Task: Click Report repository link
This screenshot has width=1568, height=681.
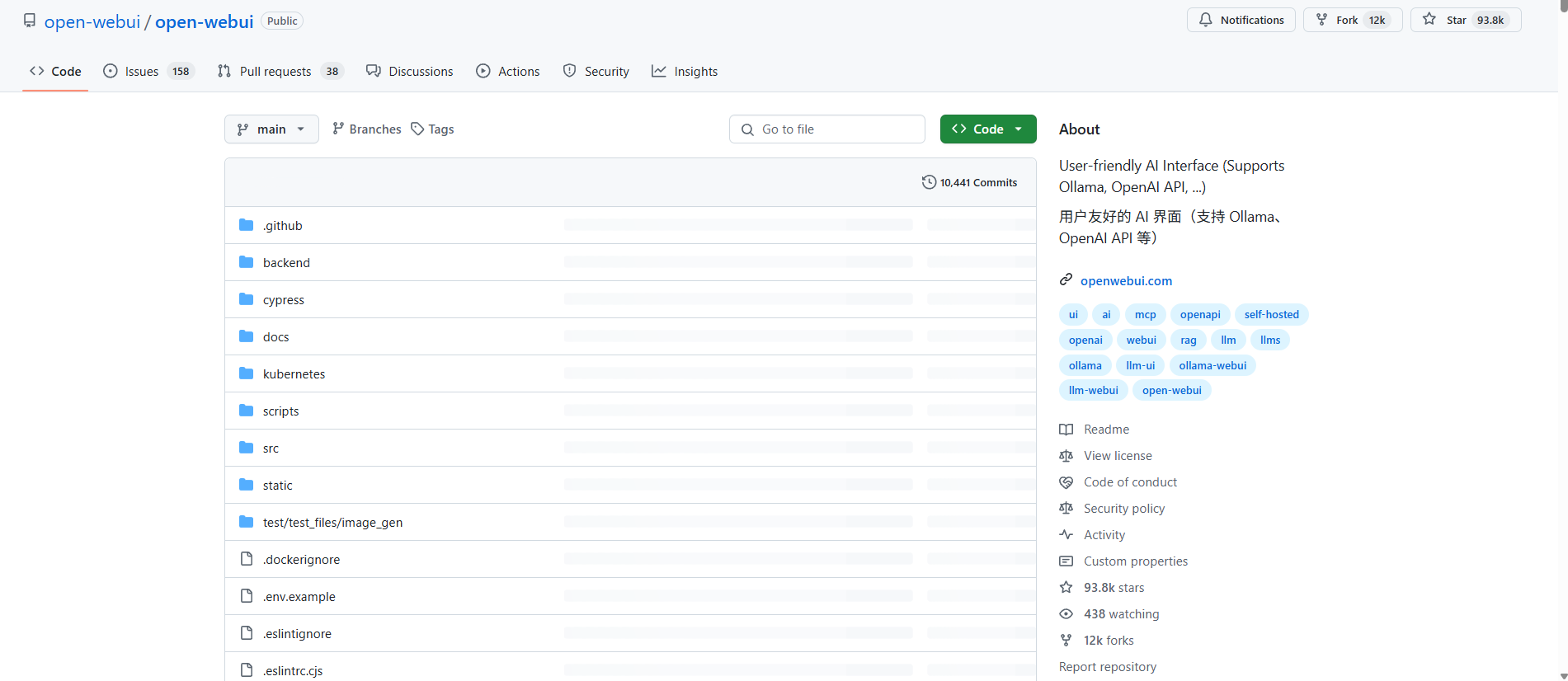Action: coord(1108,667)
